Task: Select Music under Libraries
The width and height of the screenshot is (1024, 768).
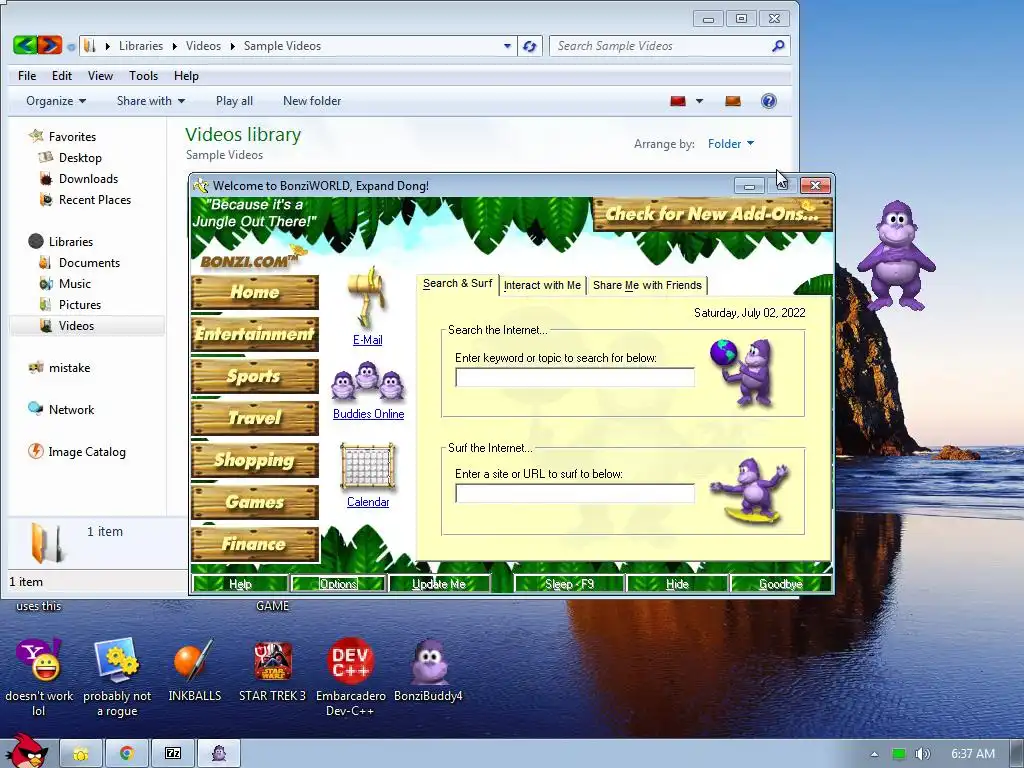Action: pyautogui.click(x=74, y=283)
